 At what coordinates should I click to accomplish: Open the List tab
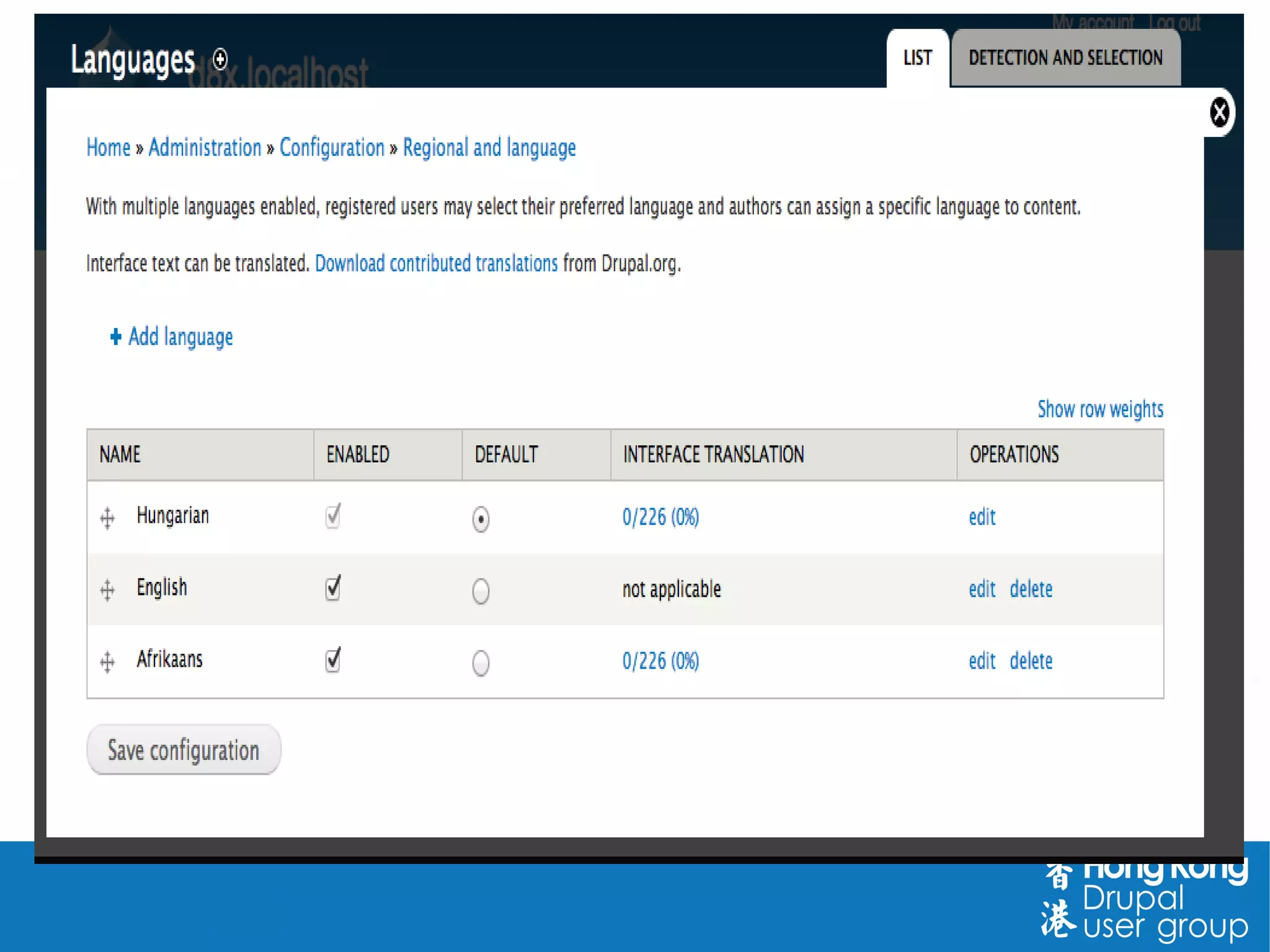917,58
